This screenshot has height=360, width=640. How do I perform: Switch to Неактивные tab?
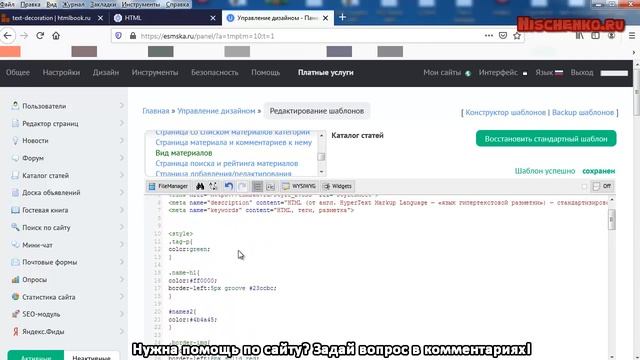[x=91, y=358]
